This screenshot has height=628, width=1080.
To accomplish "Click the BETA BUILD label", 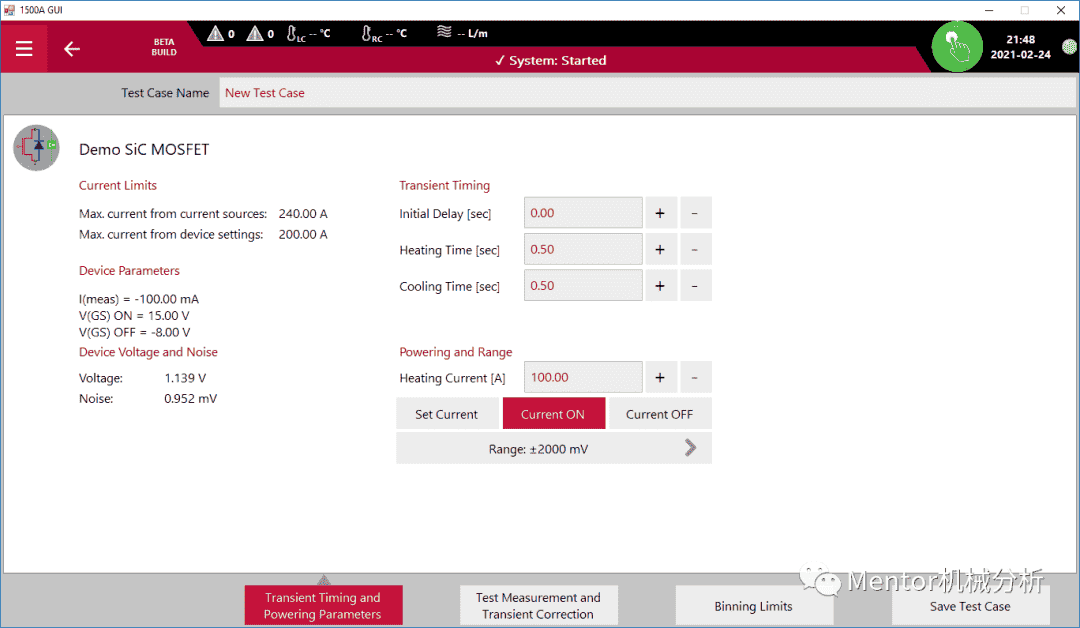I will pyautogui.click(x=164, y=47).
